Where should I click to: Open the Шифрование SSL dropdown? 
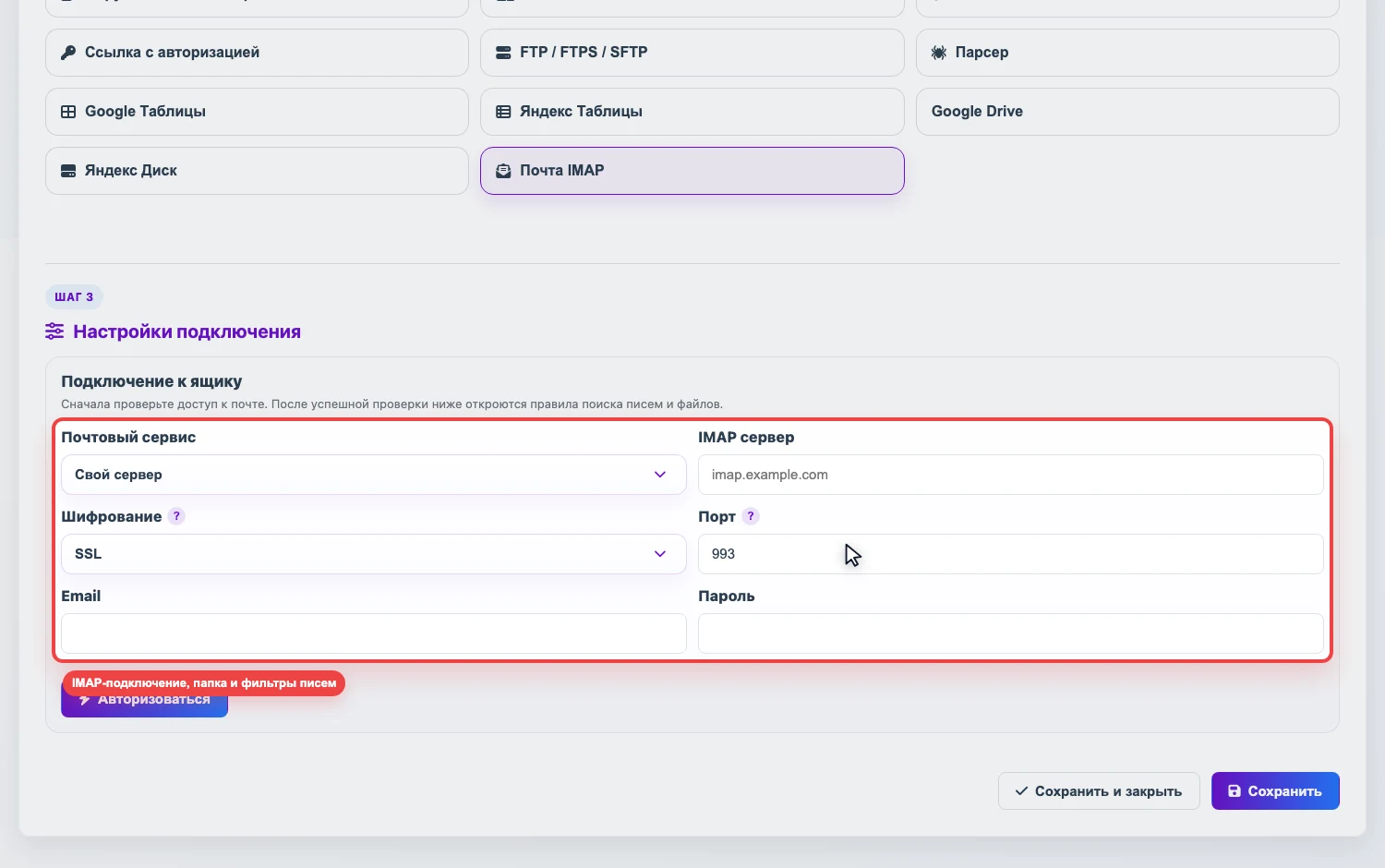point(374,554)
